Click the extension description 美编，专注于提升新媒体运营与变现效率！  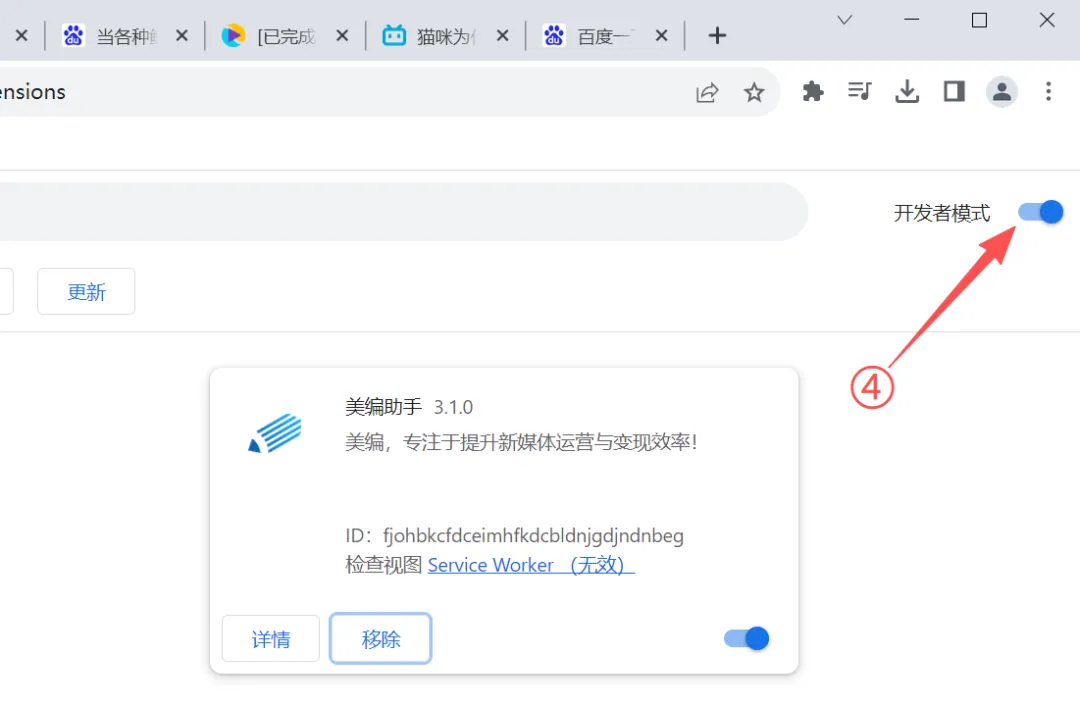(x=521, y=442)
